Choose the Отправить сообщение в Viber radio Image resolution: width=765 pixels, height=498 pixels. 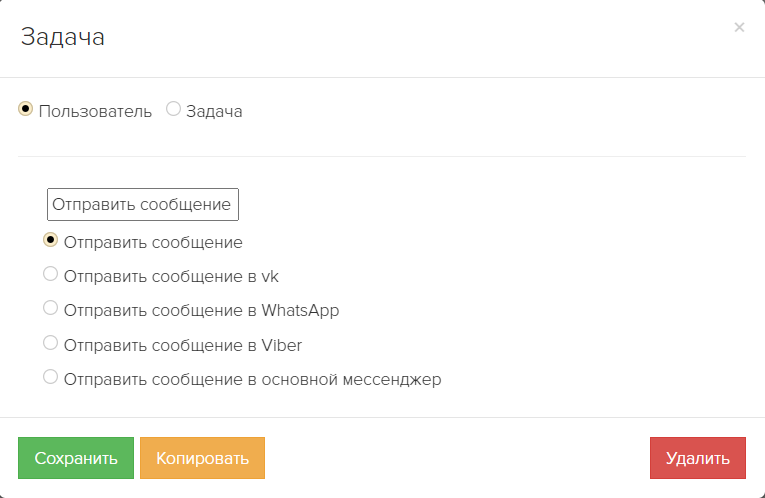coord(50,342)
